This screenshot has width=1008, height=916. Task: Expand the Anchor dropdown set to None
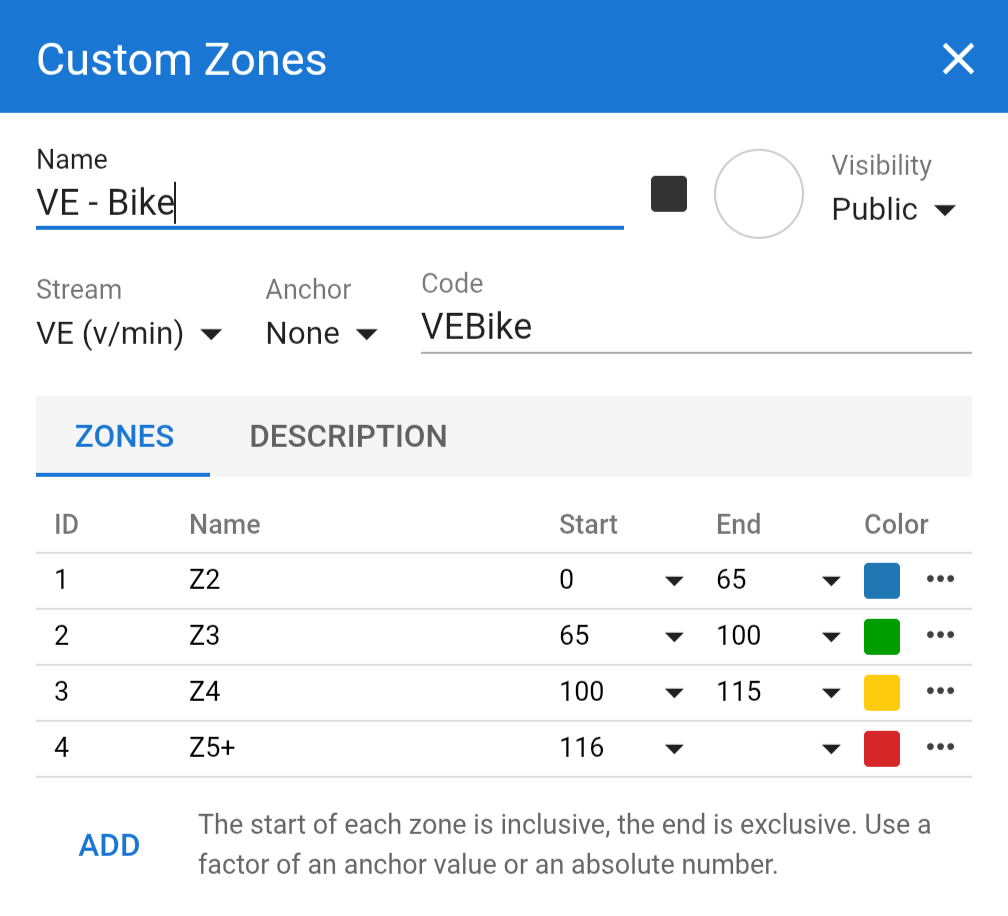click(321, 334)
